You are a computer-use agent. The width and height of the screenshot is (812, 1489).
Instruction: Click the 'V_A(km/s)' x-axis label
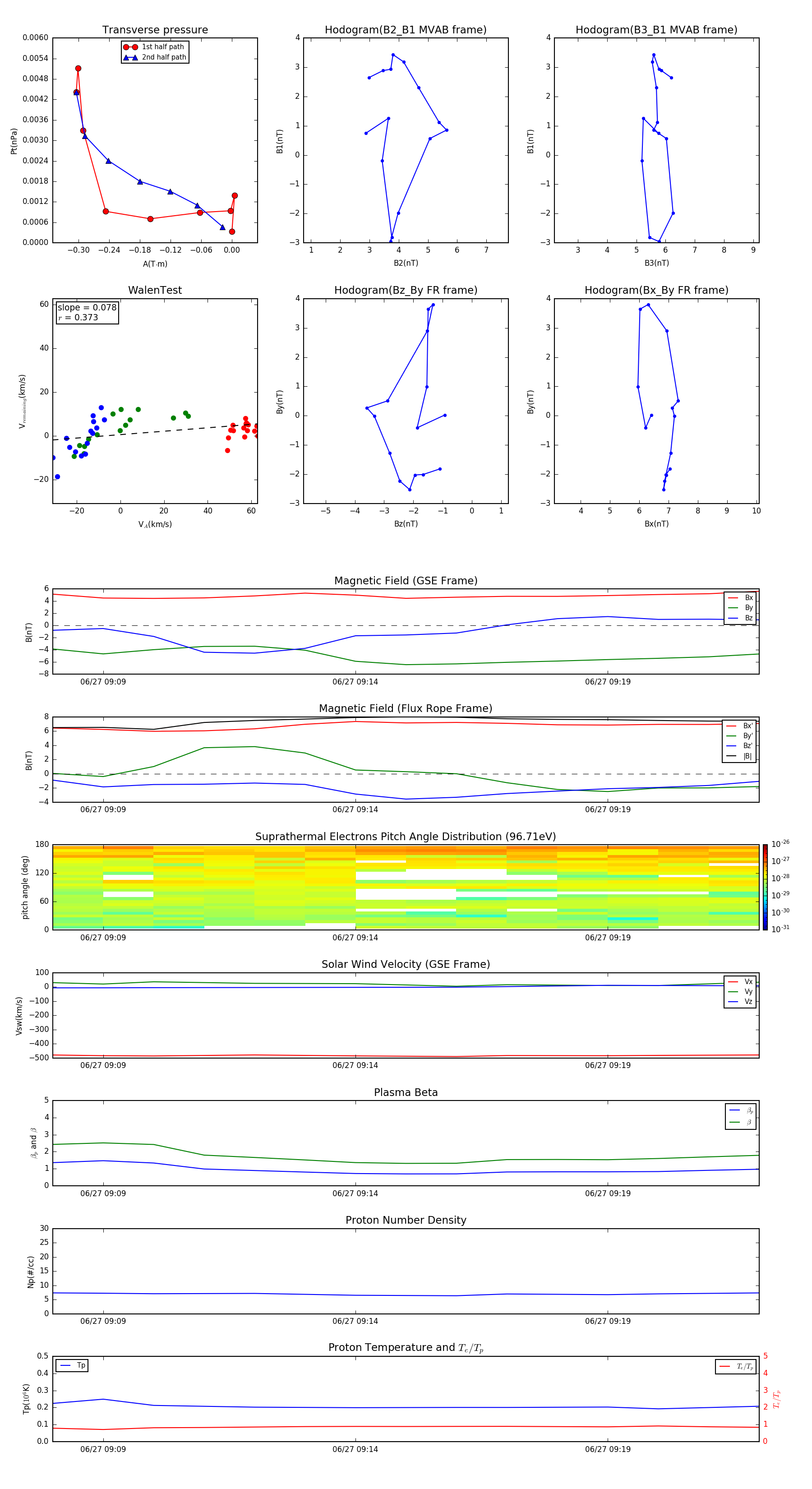pos(155,524)
